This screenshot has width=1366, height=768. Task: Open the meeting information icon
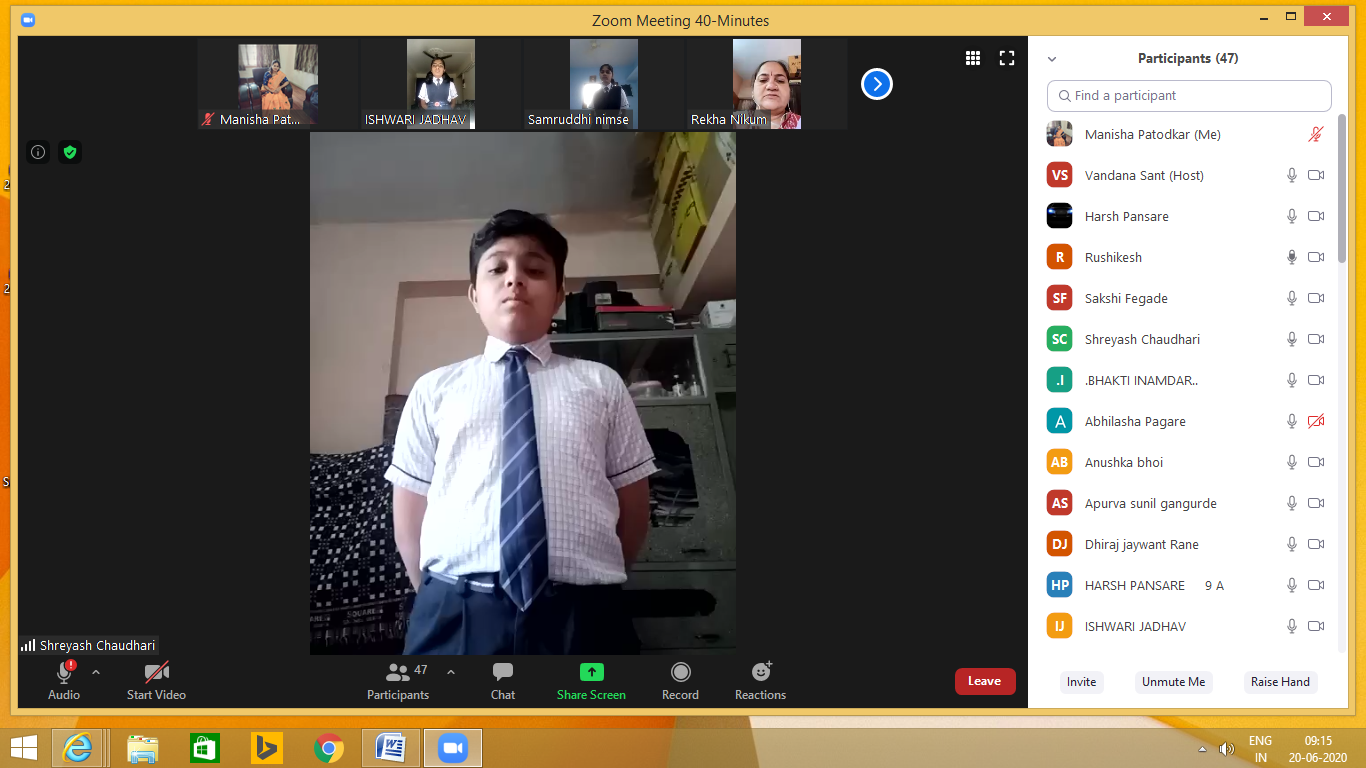pos(38,152)
